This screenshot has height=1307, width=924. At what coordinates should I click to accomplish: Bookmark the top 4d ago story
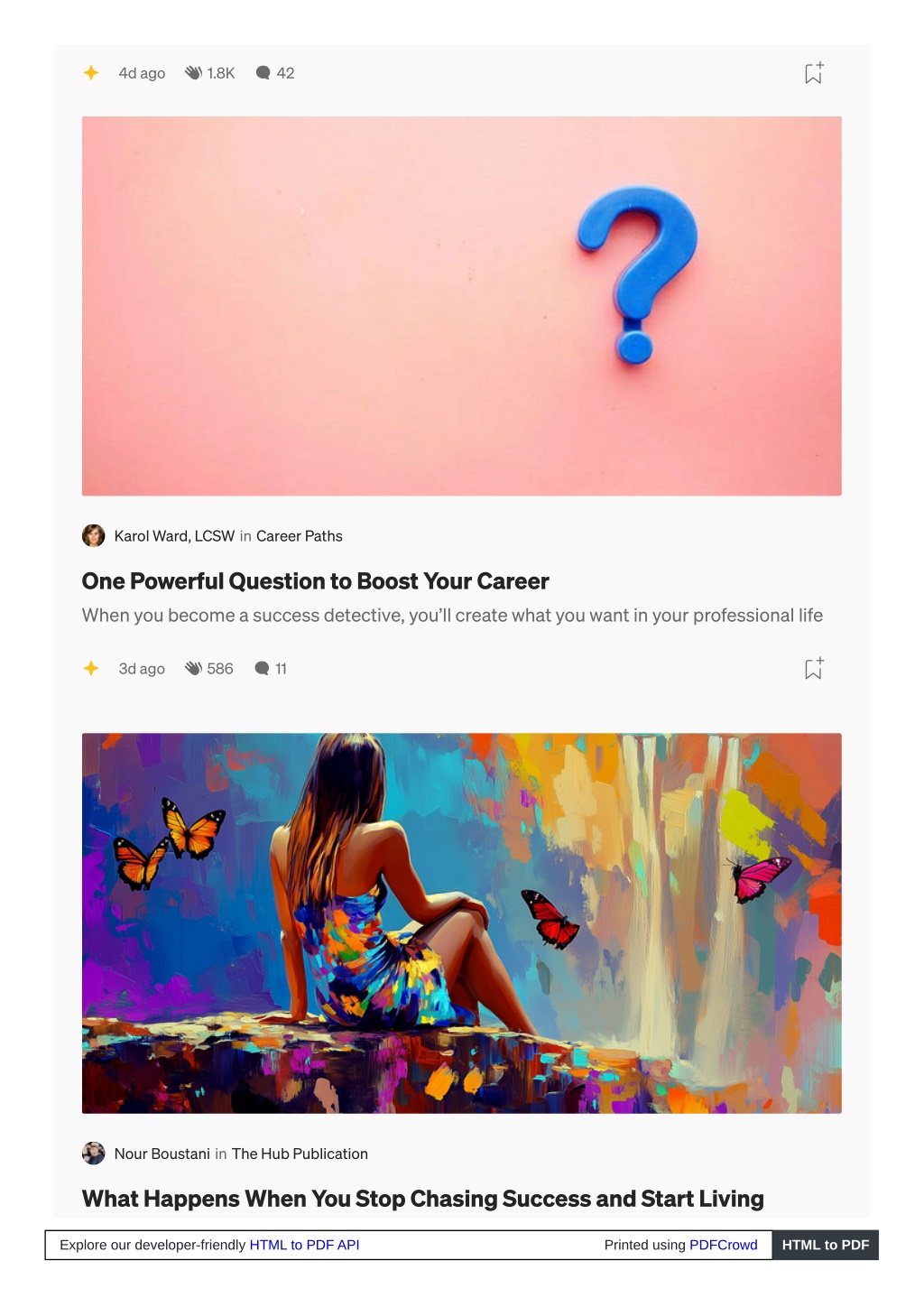point(814,73)
